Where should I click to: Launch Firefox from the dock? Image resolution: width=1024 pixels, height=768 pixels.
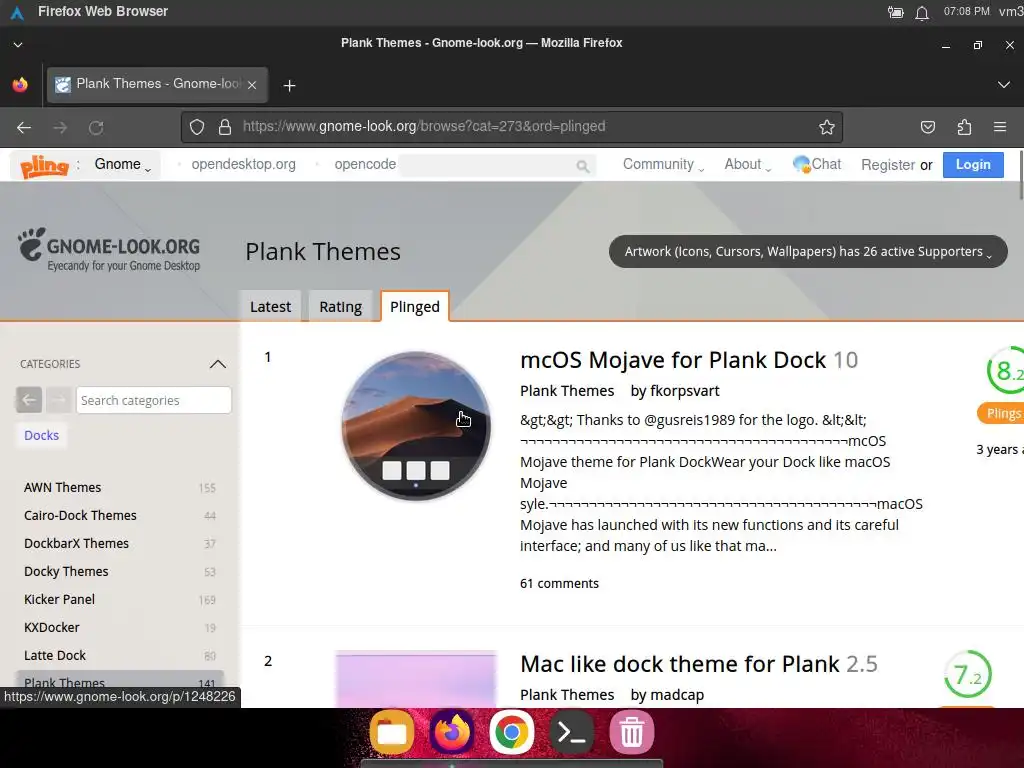451,732
